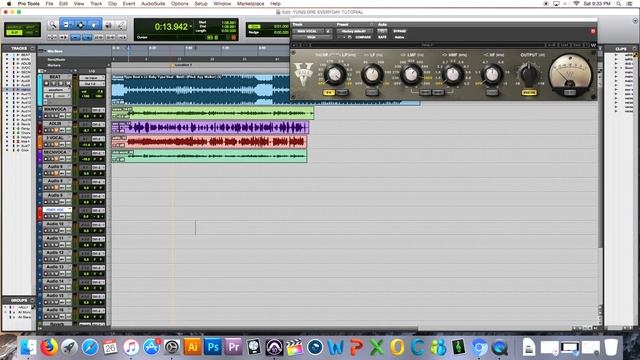This screenshot has width=640, height=360.
Task: Open Final Cut Pro from the dock
Action: click(x=294, y=347)
